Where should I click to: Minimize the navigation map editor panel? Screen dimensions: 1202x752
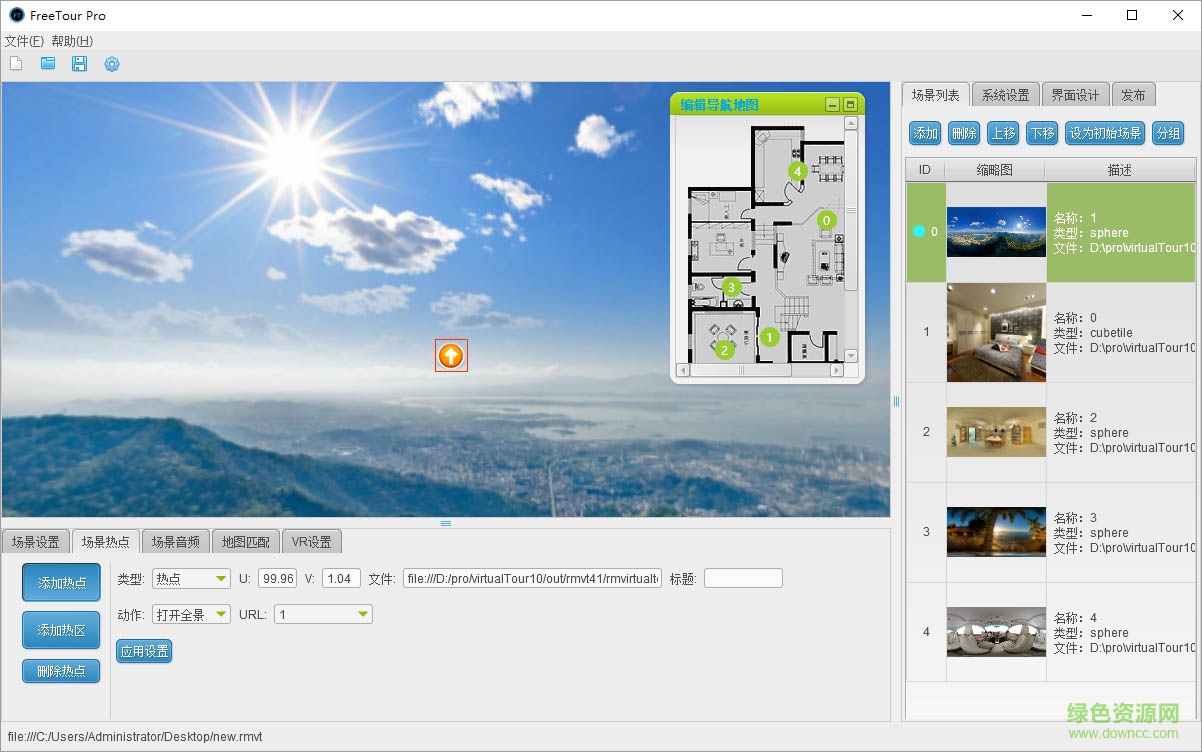[x=832, y=105]
